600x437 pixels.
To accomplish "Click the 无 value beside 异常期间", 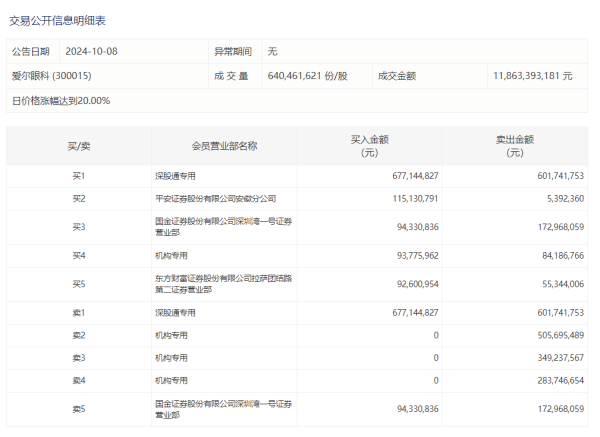I will [272, 51].
